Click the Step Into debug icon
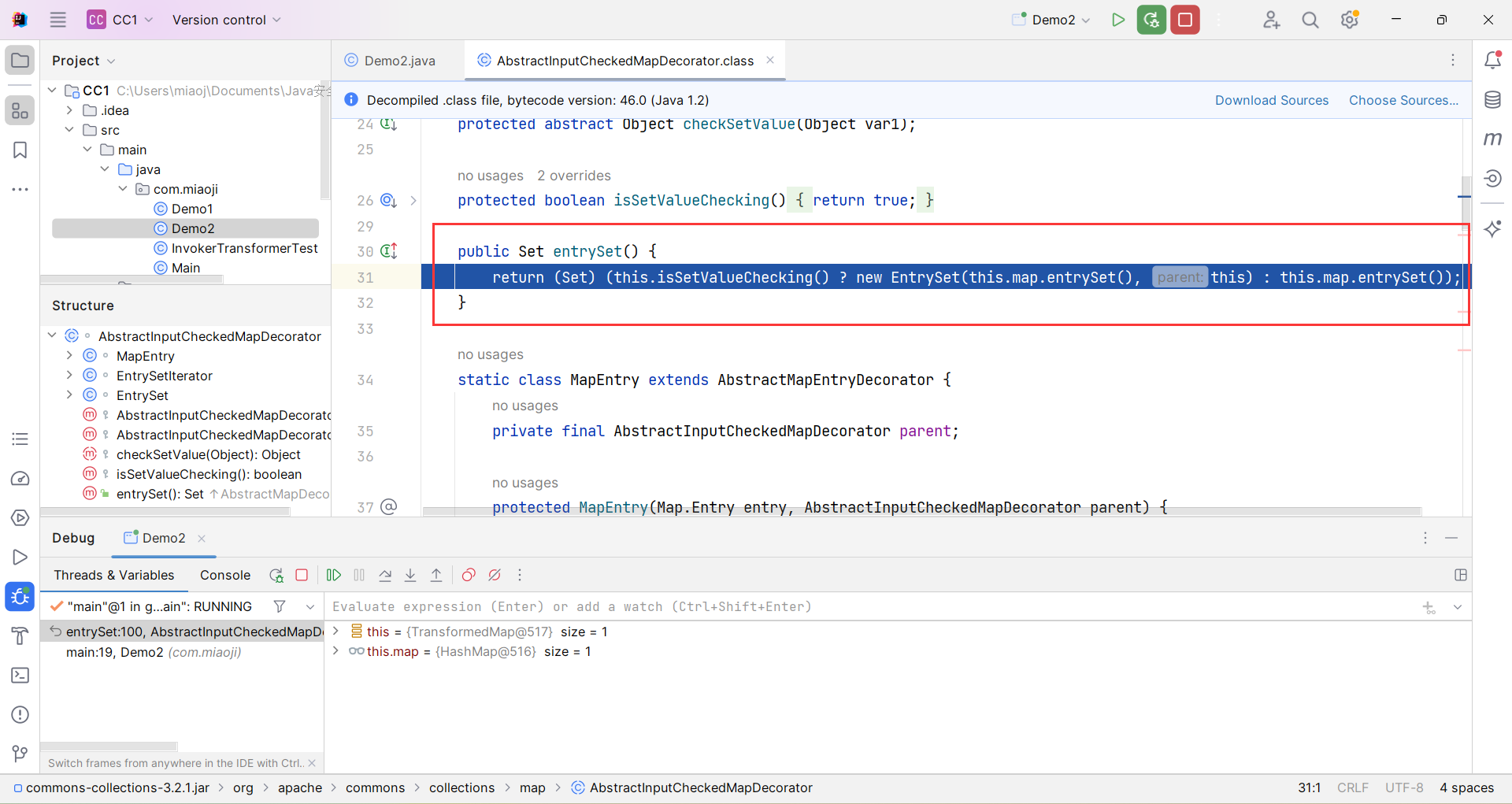 click(x=410, y=576)
